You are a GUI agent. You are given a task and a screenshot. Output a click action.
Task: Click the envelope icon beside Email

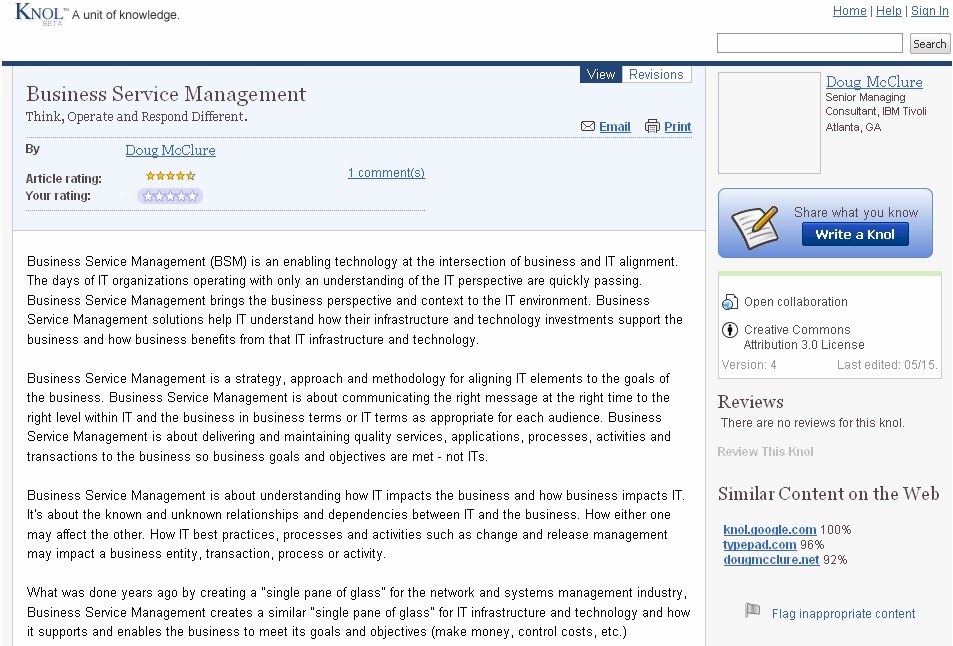[x=588, y=126]
